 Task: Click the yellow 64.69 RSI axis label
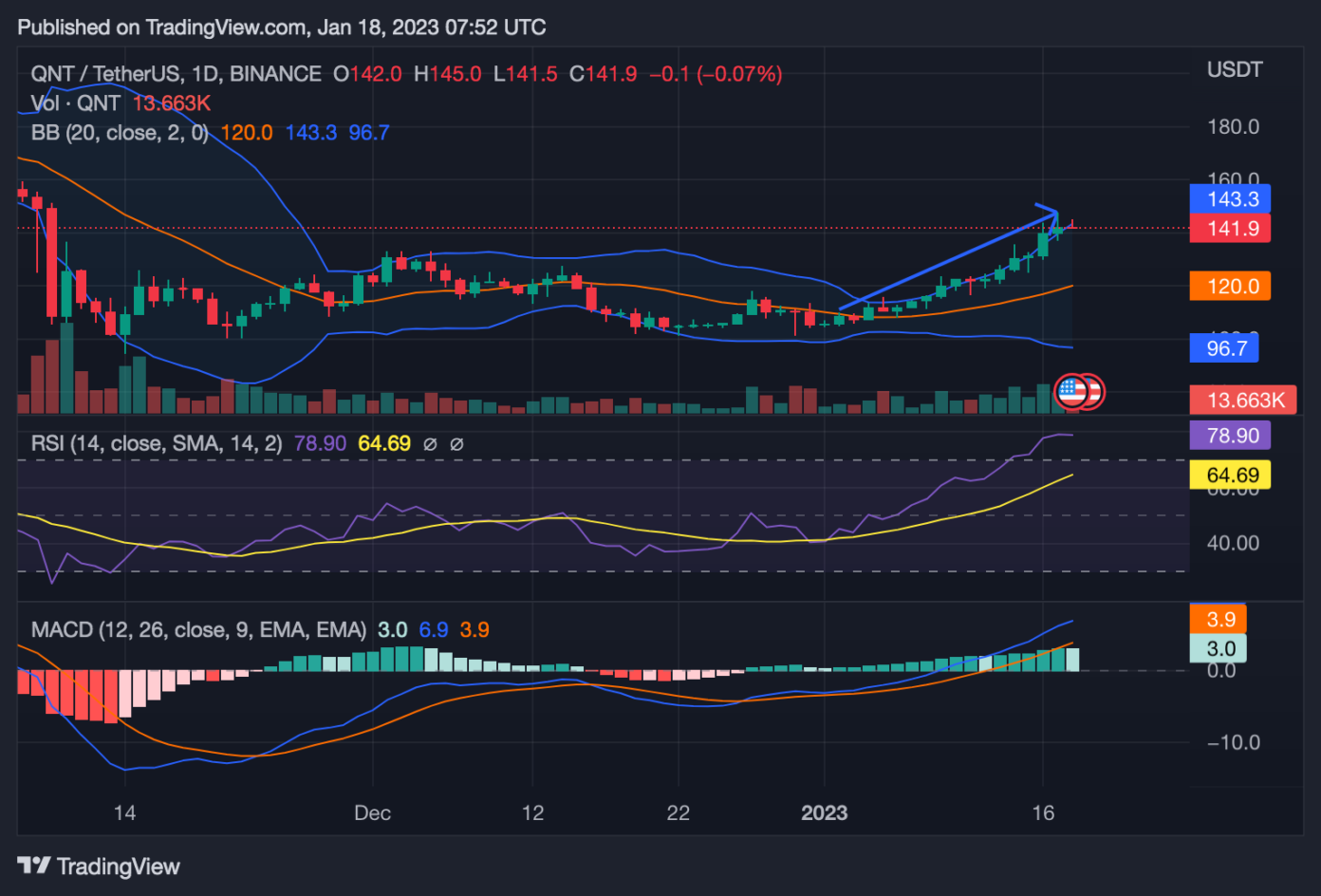coord(1230,475)
